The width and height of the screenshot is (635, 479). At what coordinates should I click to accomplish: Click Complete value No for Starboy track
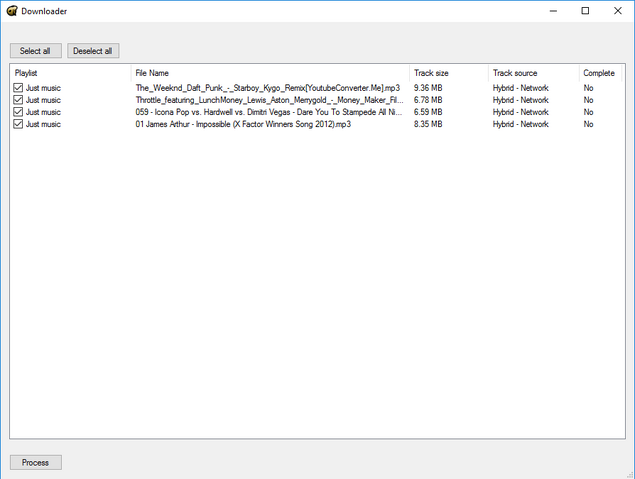tap(588, 88)
